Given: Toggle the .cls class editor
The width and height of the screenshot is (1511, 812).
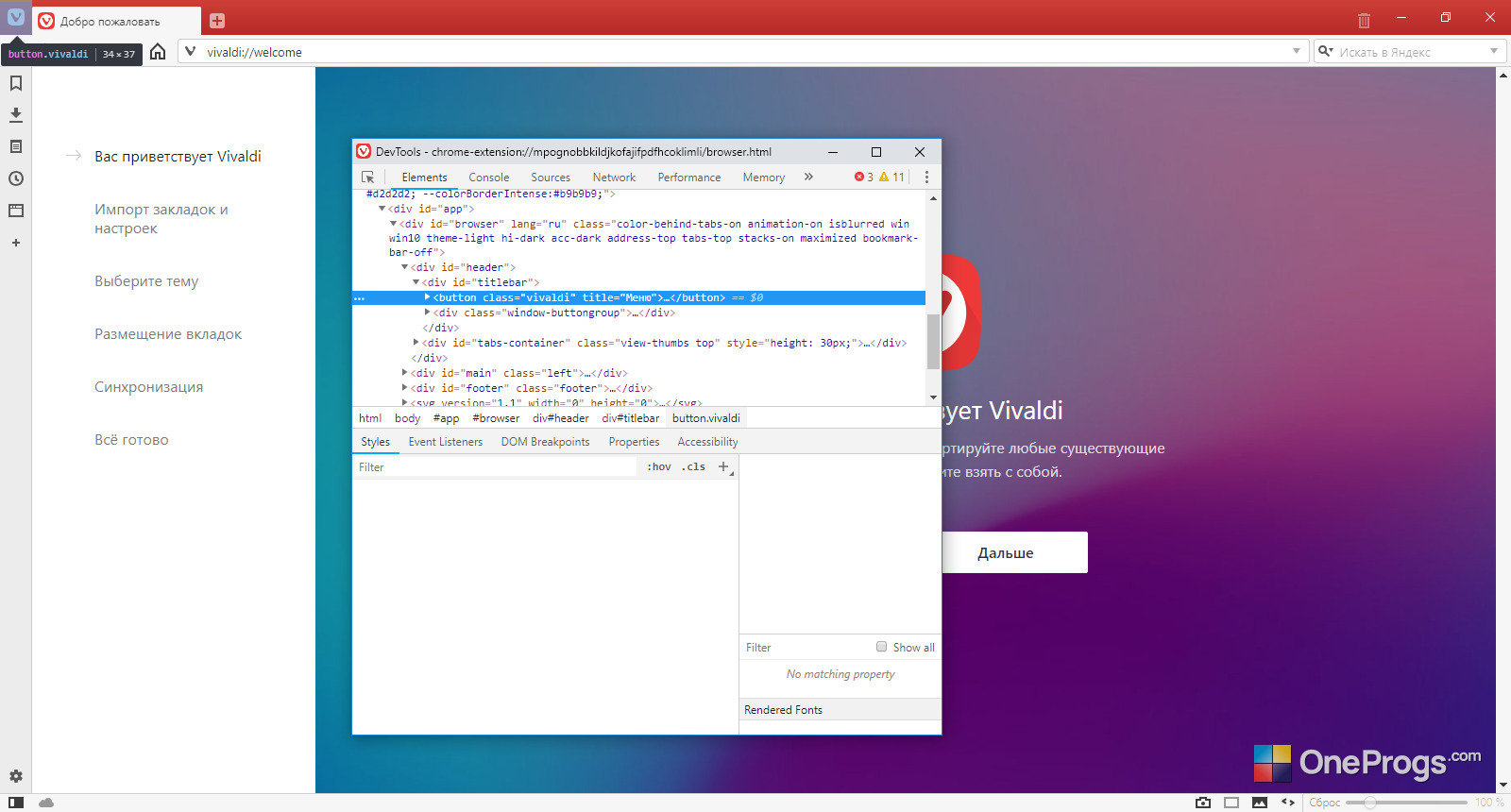Looking at the screenshot, I should (x=694, y=466).
